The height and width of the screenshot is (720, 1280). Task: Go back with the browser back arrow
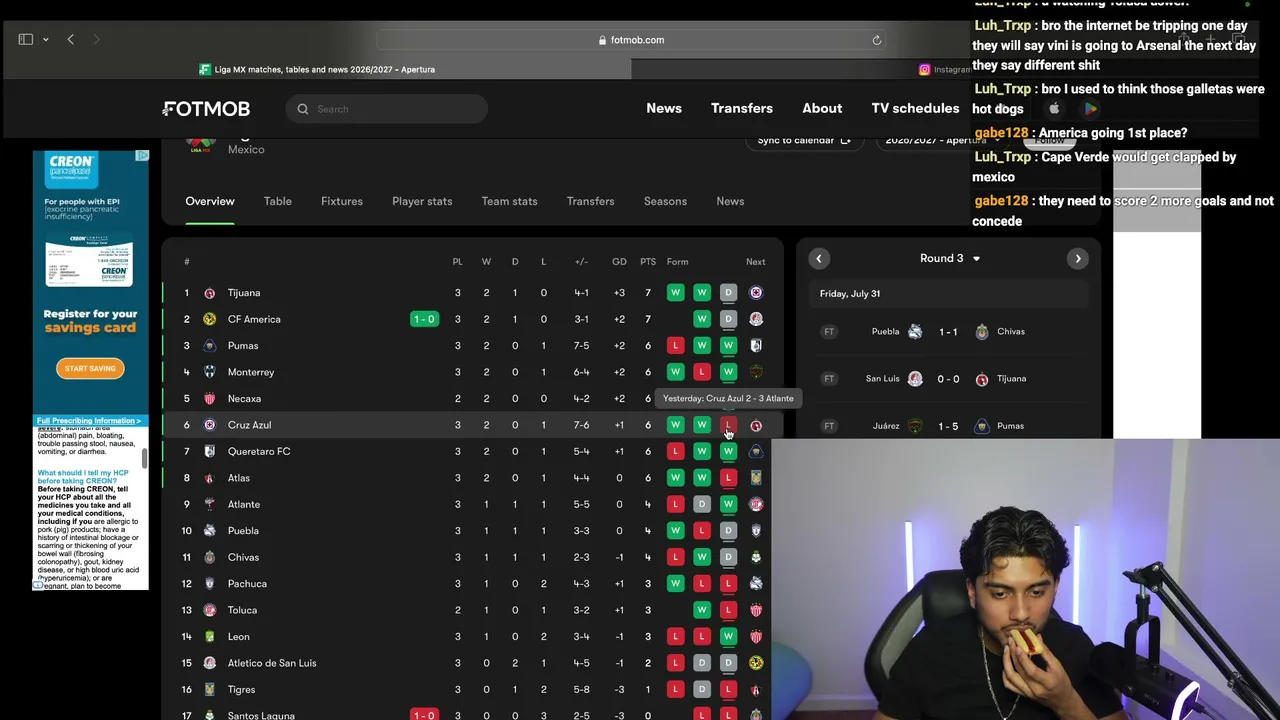[x=70, y=39]
